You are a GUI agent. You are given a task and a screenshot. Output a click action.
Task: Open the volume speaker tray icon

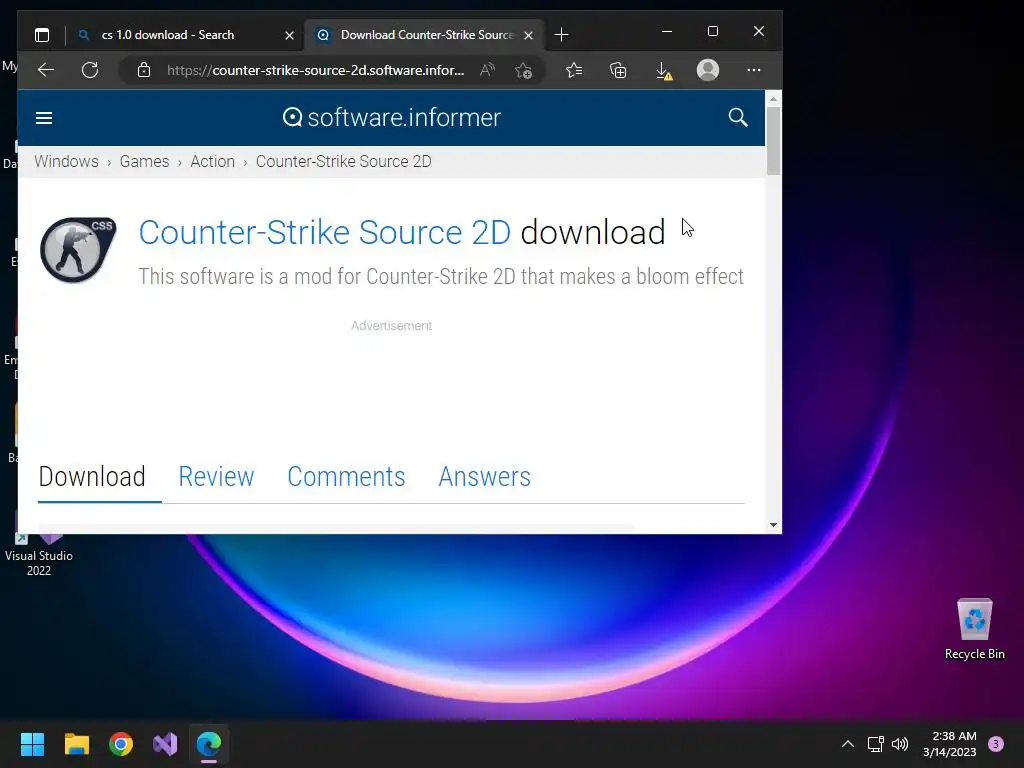[x=900, y=744]
